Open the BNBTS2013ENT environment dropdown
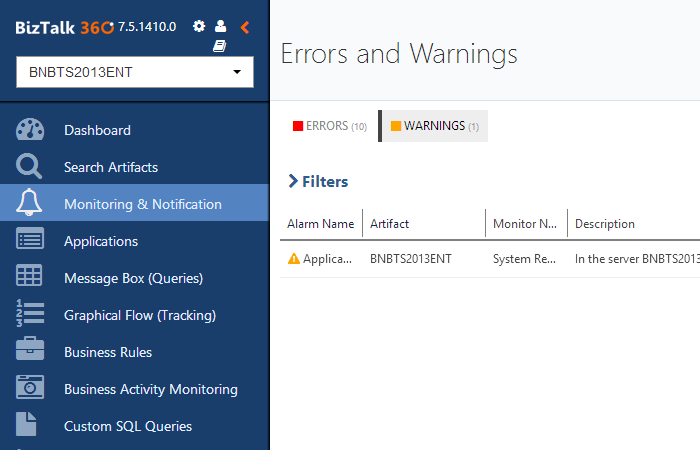 tap(135, 73)
